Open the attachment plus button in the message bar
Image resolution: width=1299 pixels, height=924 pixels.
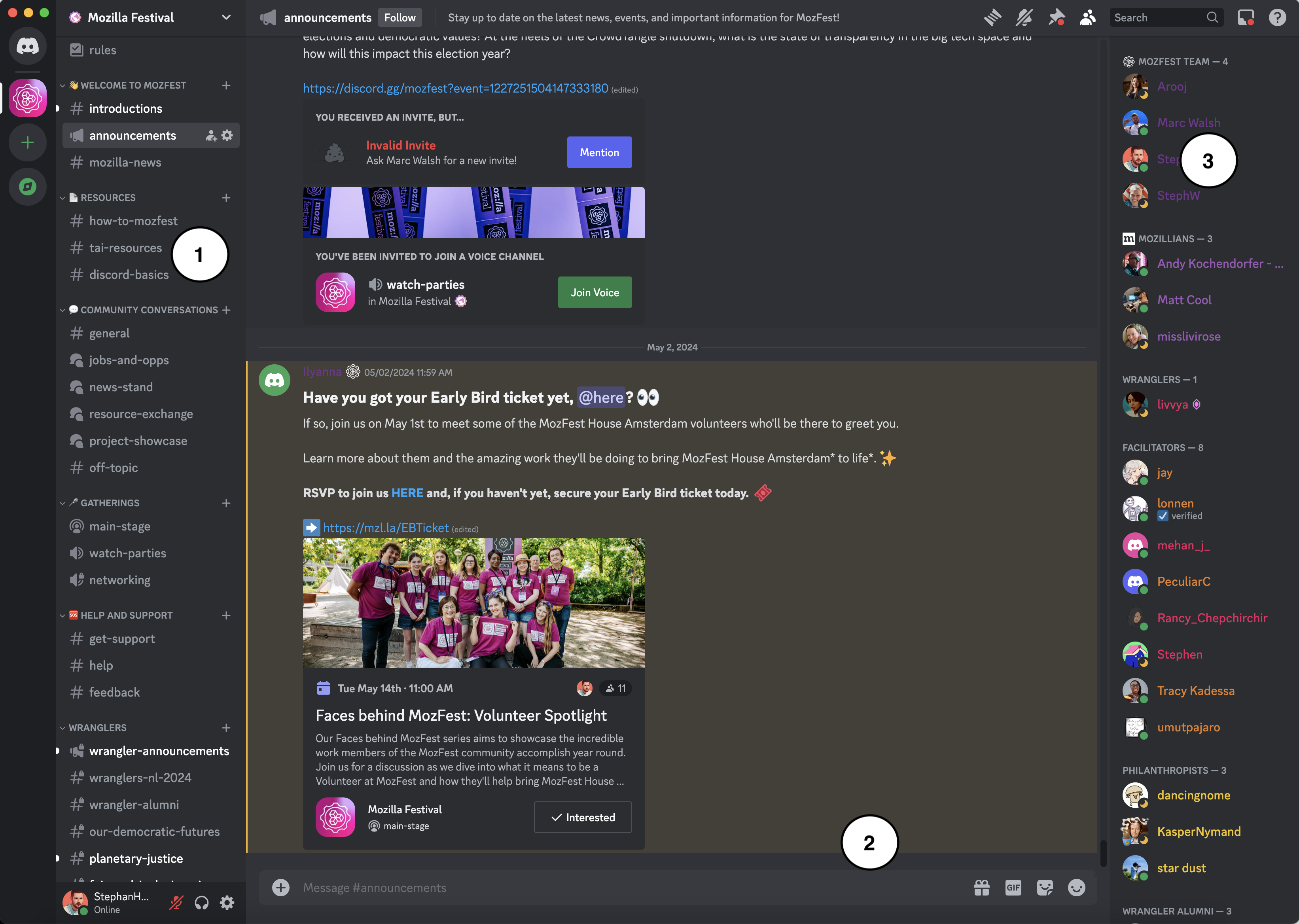[280, 888]
